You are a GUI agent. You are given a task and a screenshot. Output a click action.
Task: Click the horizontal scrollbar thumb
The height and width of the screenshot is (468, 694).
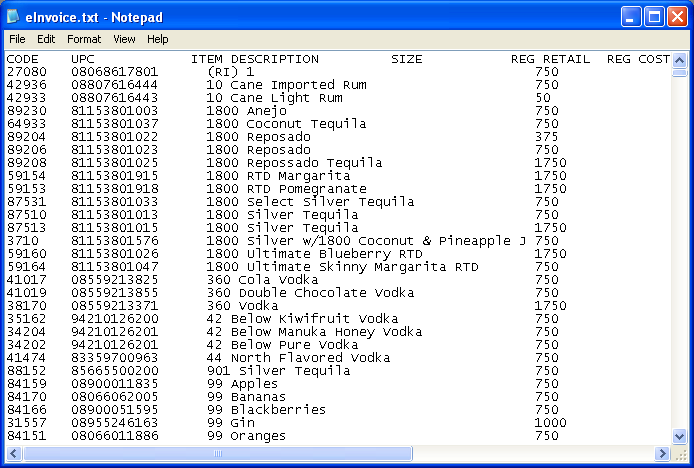click(218, 453)
